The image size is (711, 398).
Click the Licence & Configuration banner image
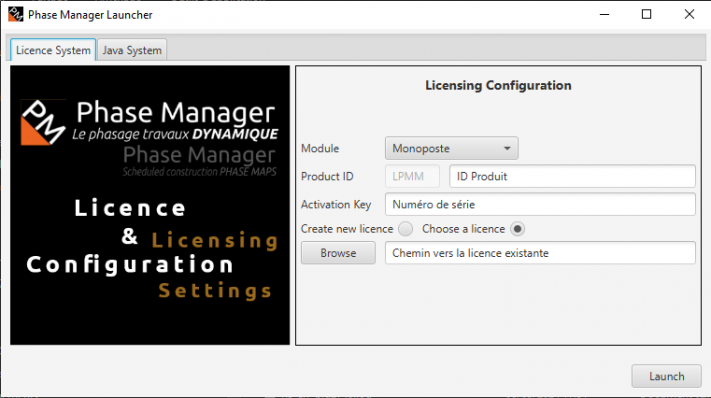[x=150, y=205]
